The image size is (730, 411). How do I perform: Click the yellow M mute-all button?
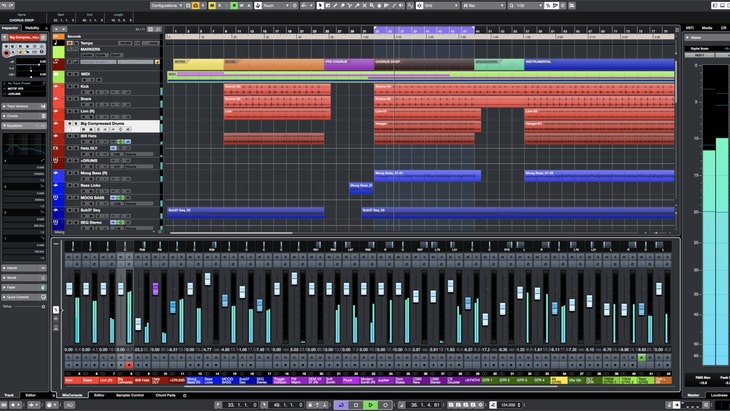pyautogui.click(x=212, y=6)
